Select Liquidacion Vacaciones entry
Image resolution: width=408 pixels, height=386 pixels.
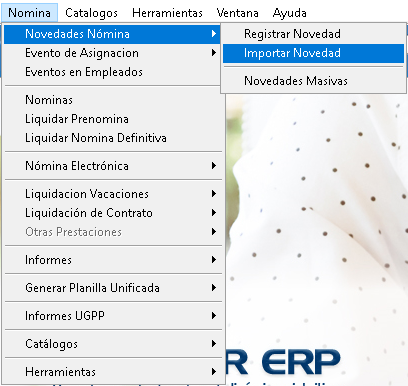pos(112,194)
